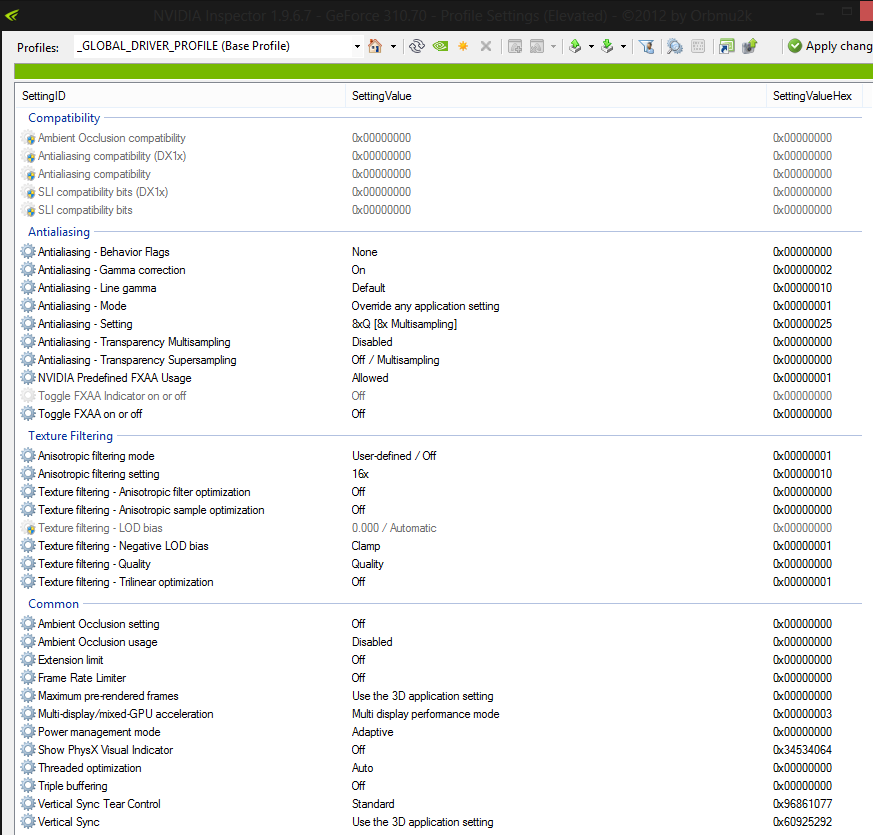Add an application to the current profile
The height and width of the screenshot is (835, 873).
(515, 46)
